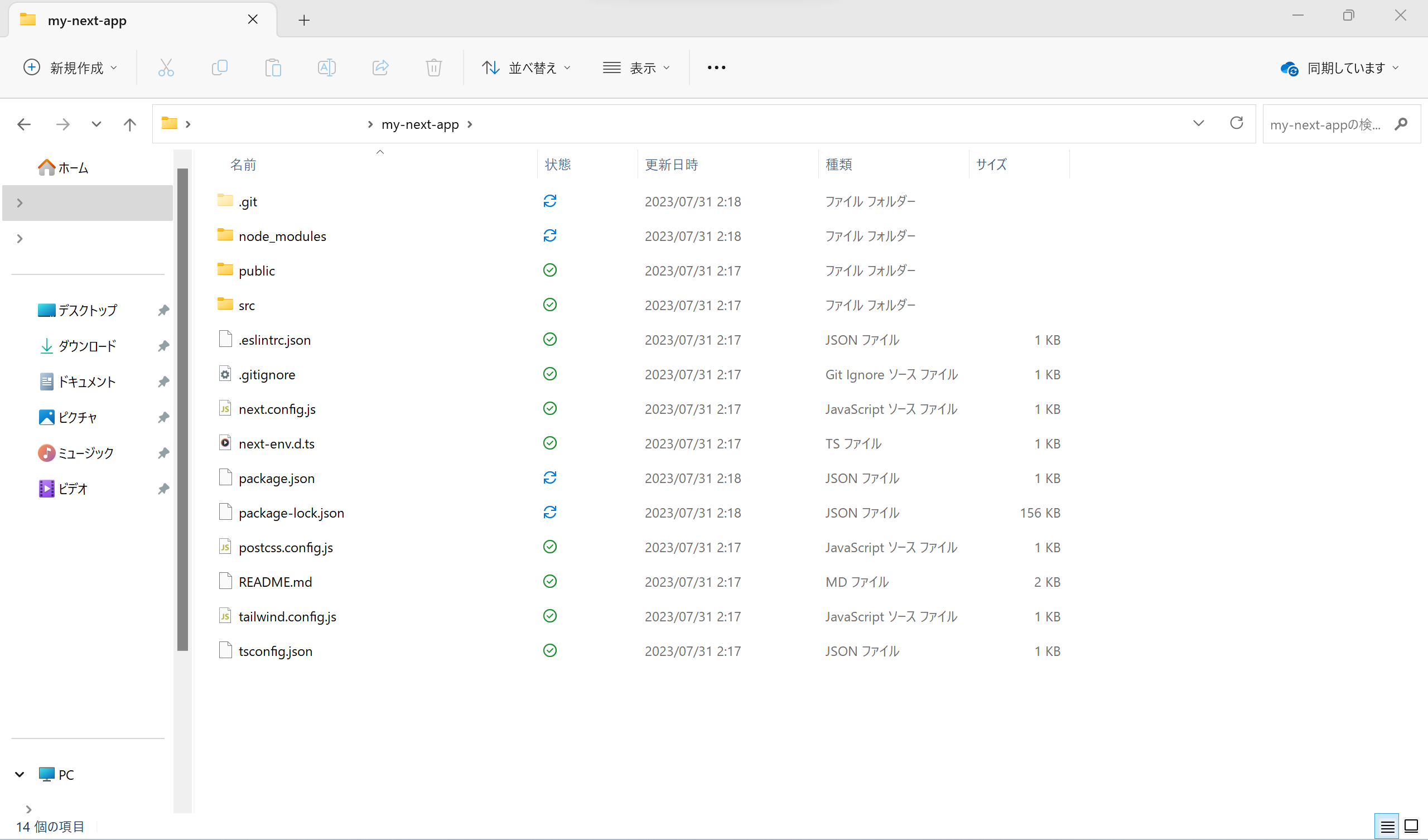Viewport: 1428px width, 840px height.
Task: Click the Rename icon in toolbar
Action: [326, 67]
